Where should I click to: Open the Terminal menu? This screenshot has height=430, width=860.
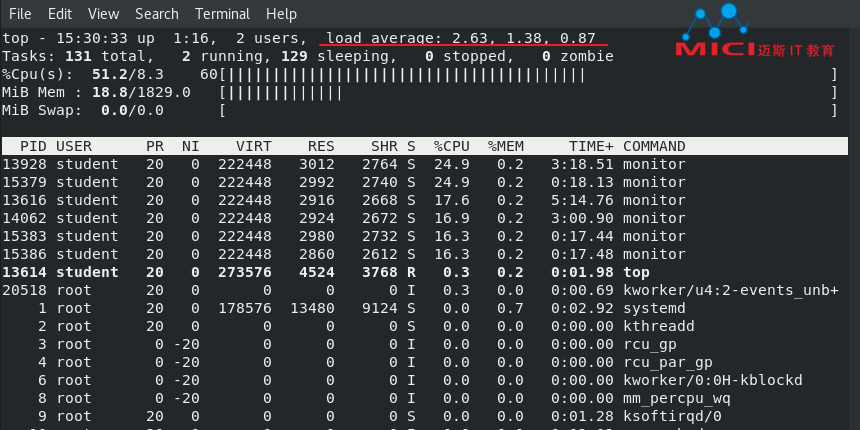222,14
